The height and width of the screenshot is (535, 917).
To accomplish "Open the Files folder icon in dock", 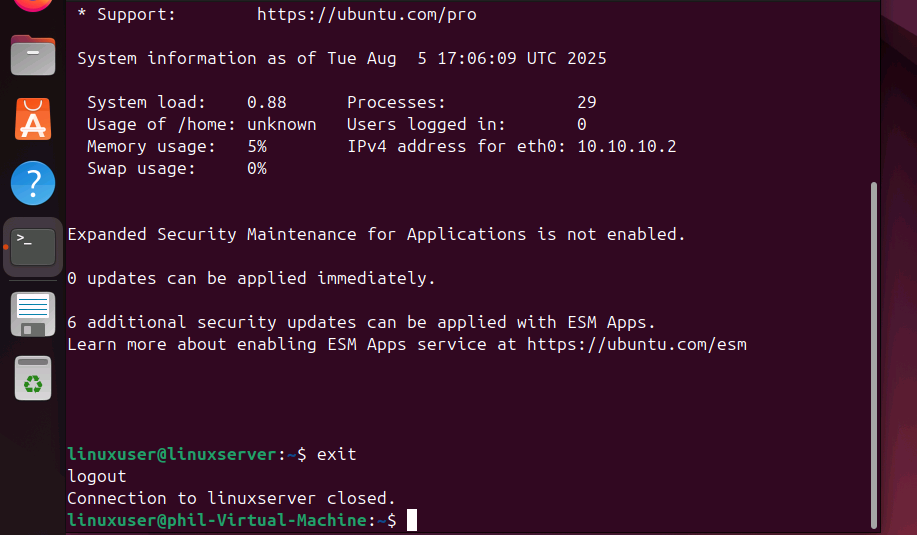I will point(33,56).
